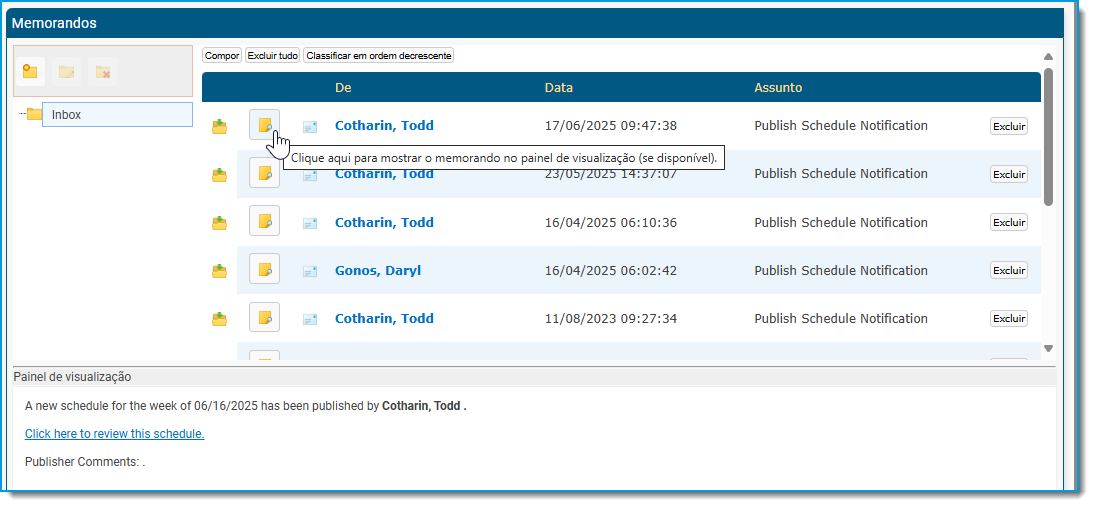1093x506 pixels.
Task: Click envelope icon of 17/06/2025 memo
Action: pyautogui.click(x=310, y=127)
